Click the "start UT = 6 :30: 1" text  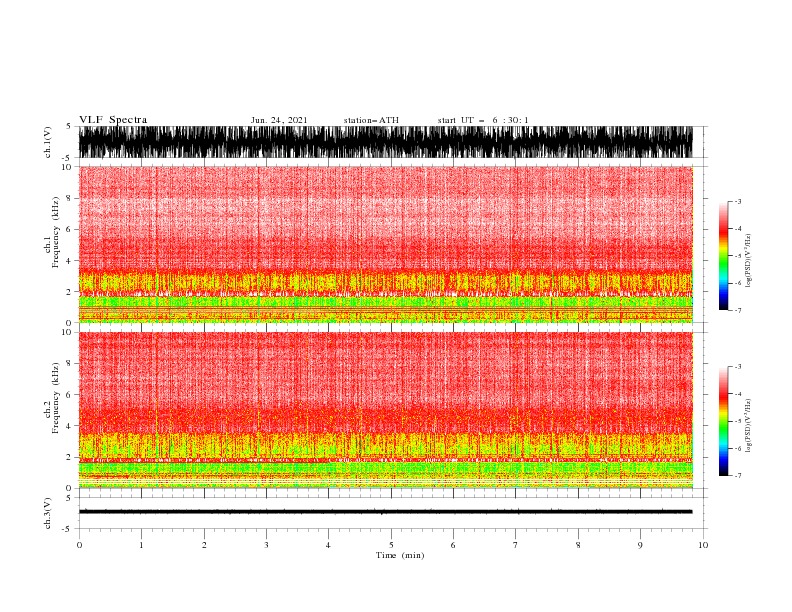(483, 120)
